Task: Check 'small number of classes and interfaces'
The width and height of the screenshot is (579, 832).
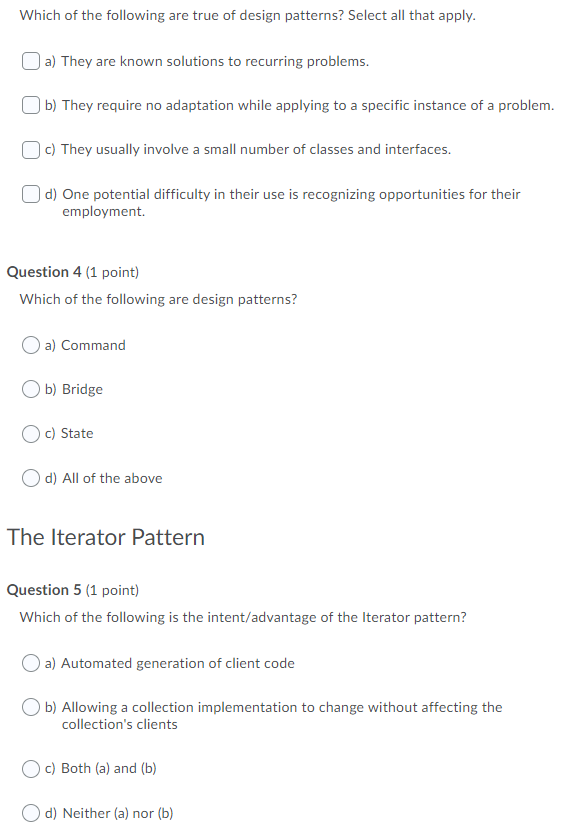Action: 31,150
